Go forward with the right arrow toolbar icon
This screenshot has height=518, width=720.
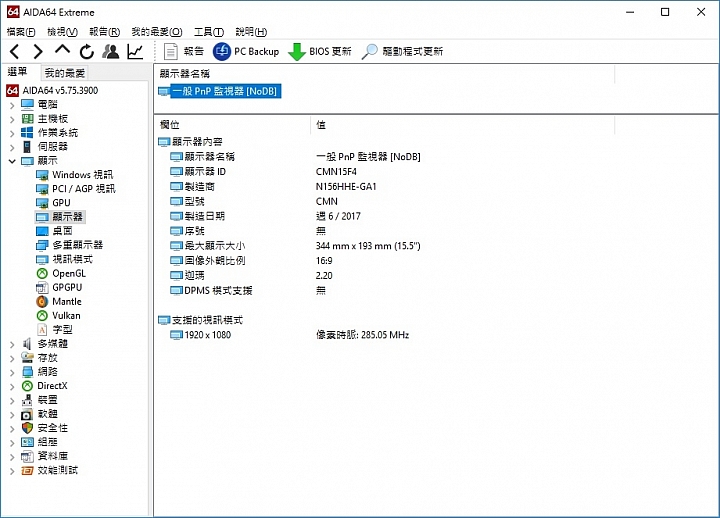(x=38, y=51)
